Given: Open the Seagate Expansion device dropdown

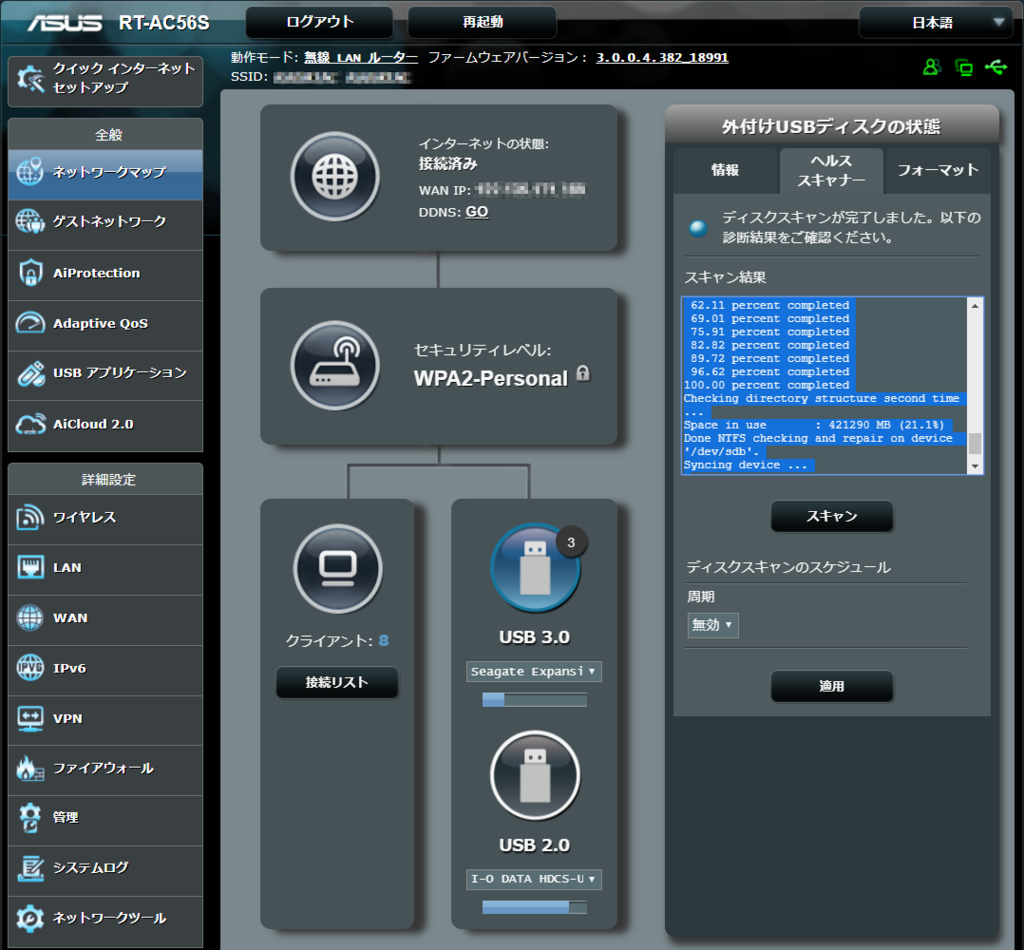Looking at the screenshot, I should (534, 672).
